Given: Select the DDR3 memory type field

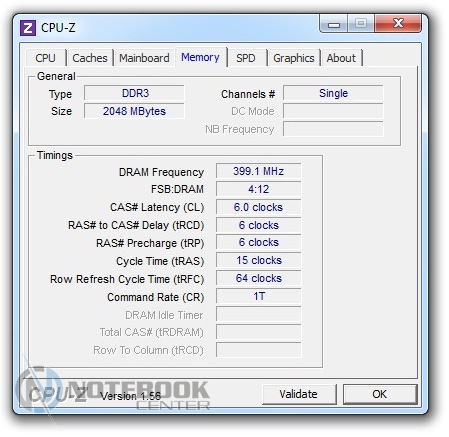Looking at the screenshot, I should pos(134,93).
